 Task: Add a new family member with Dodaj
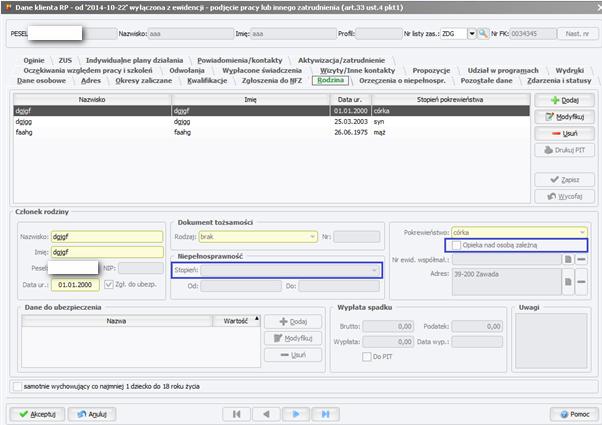pos(564,100)
